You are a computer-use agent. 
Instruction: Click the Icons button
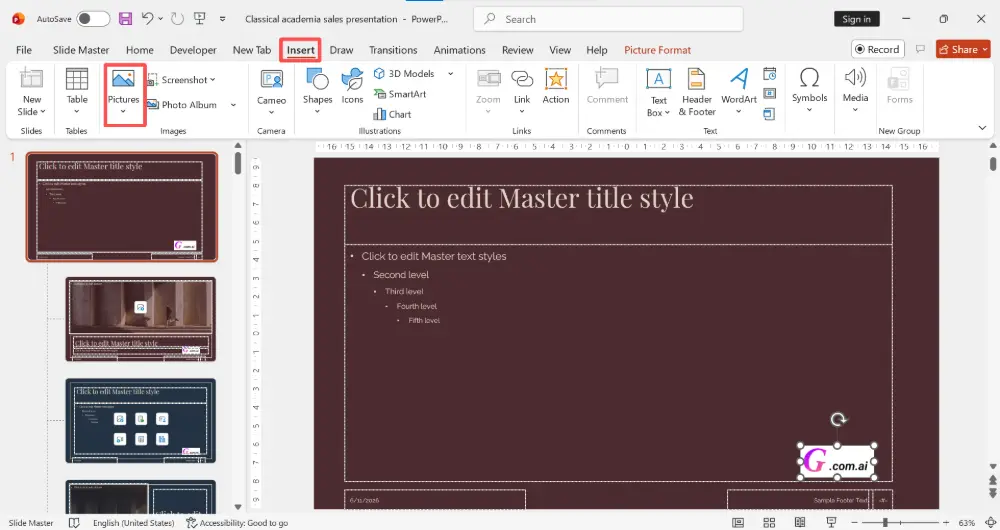[x=352, y=86]
